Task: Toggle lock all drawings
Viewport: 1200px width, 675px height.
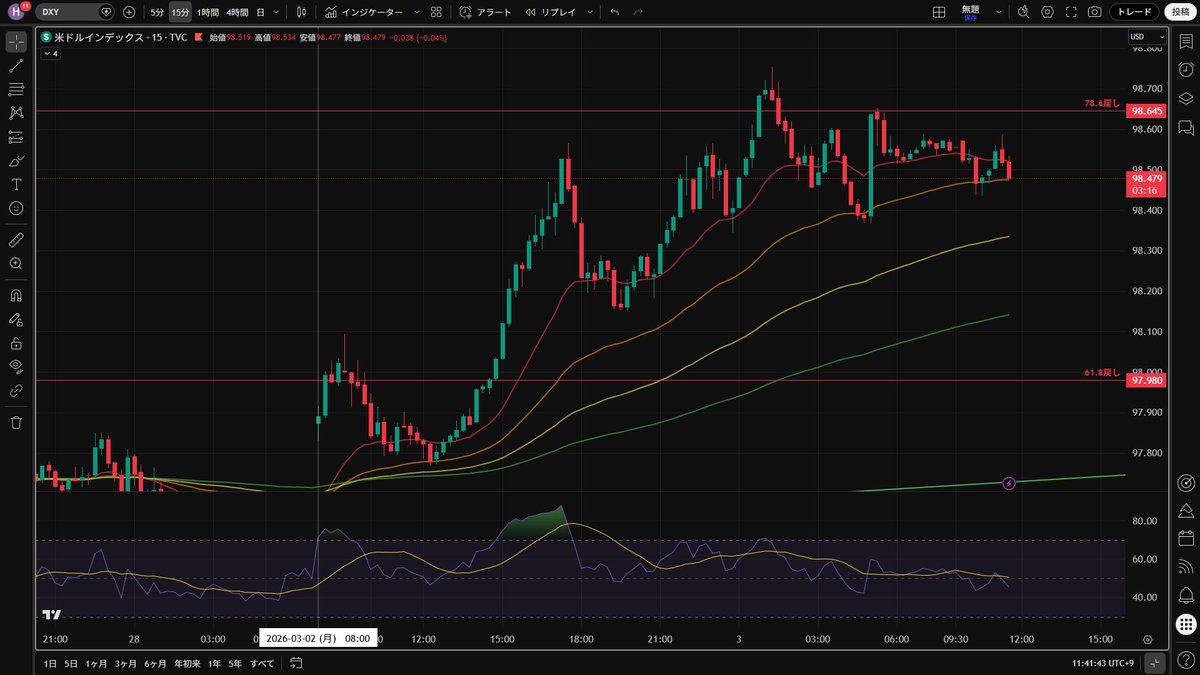Action: pyautogui.click(x=16, y=343)
